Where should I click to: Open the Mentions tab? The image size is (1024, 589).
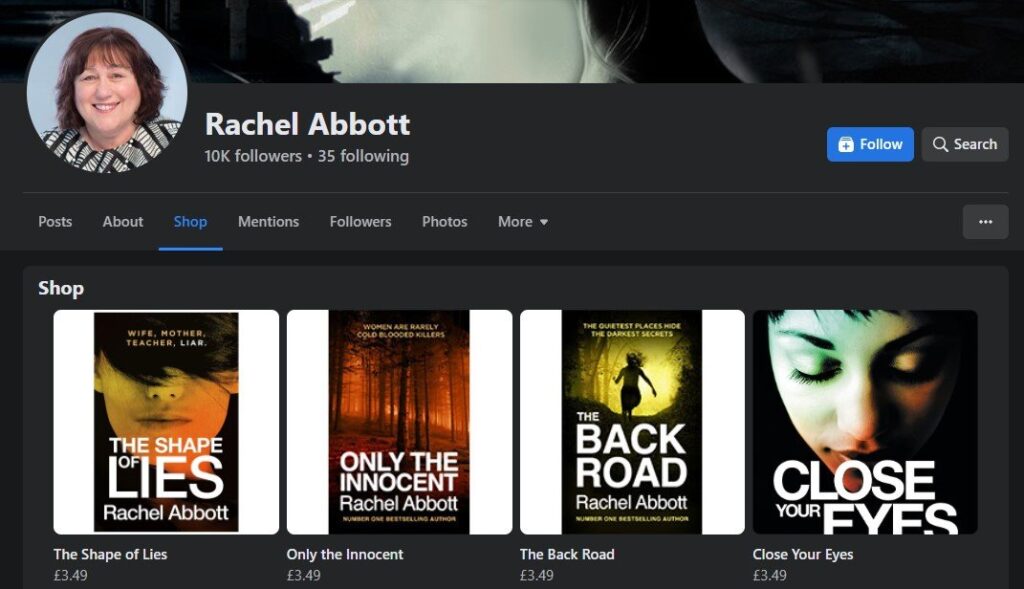268,221
